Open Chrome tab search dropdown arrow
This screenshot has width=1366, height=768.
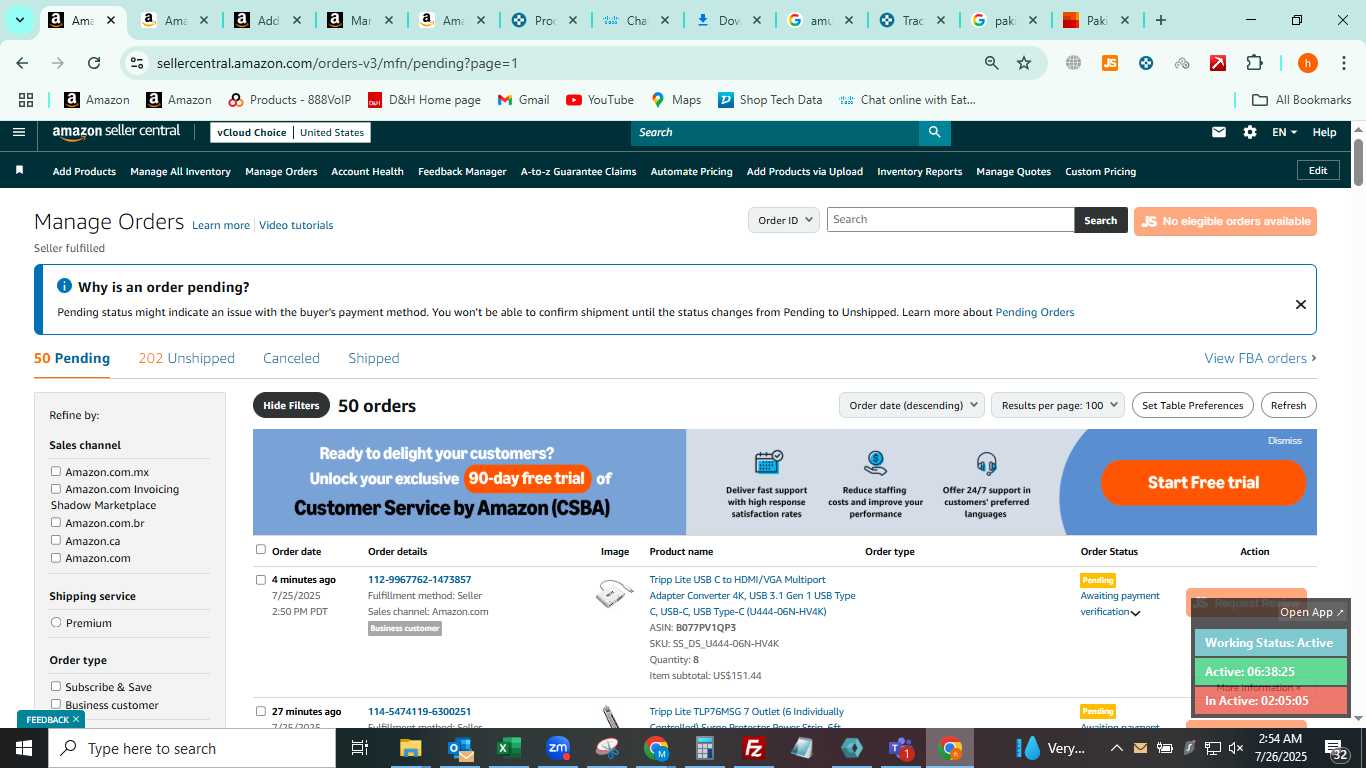point(19,20)
